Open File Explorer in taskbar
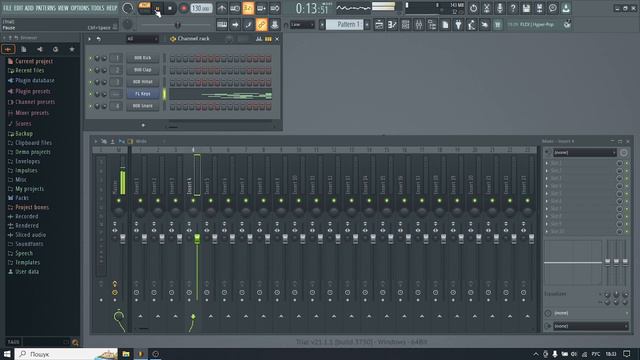The image size is (640, 360). (126, 354)
